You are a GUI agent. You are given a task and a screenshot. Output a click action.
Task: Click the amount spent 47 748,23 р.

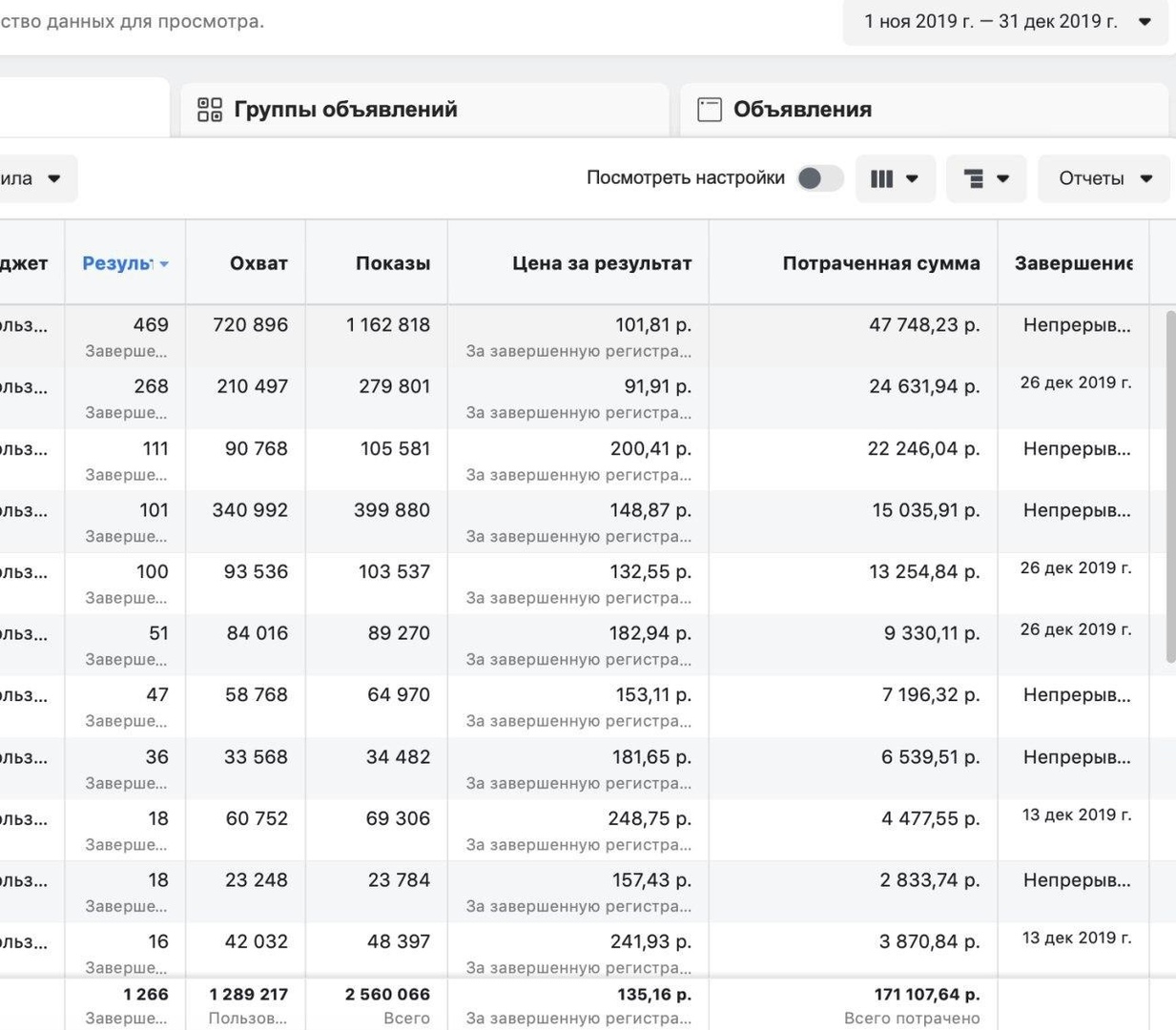924,325
